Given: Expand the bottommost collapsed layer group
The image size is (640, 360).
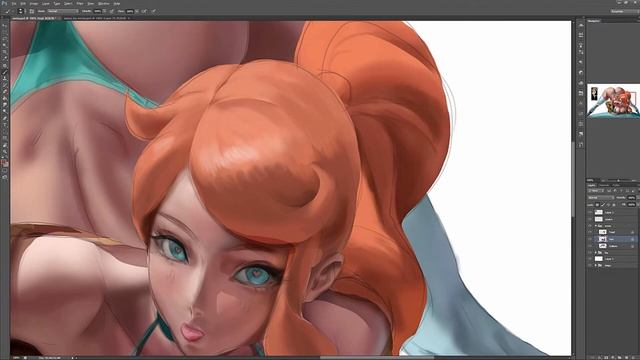Looking at the screenshot, I should tap(596, 265).
